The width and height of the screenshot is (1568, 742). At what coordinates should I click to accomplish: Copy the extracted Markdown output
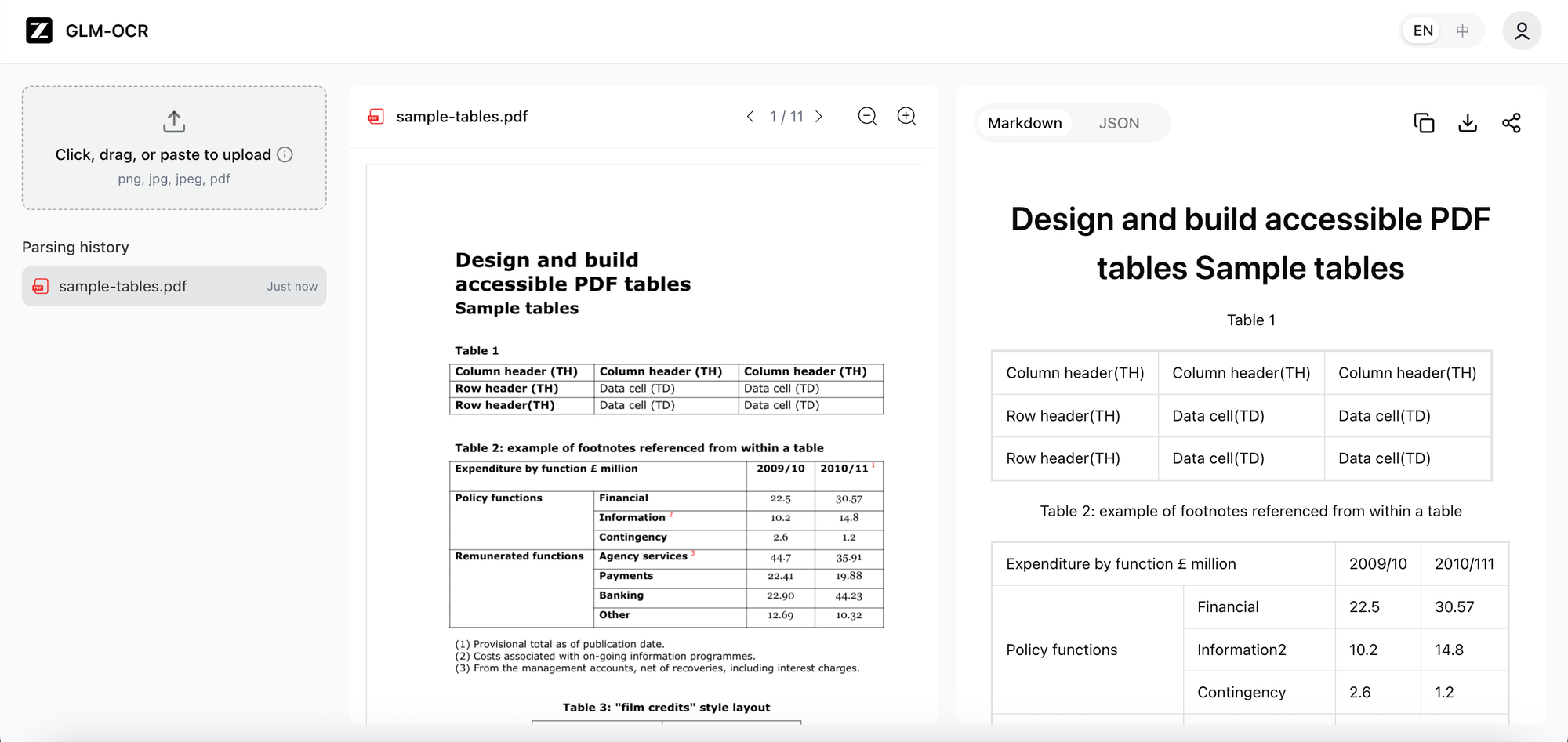pyautogui.click(x=1424, y=122)
